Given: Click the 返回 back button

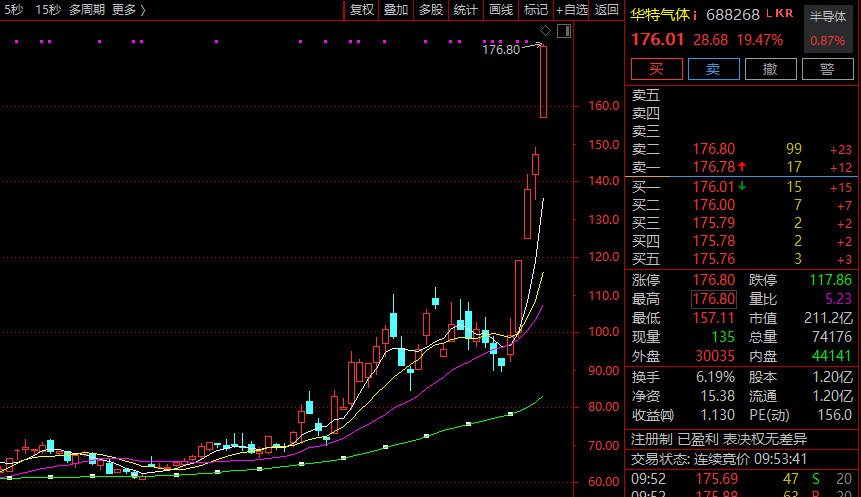Looking at the screenshot, I should [607, 10].
